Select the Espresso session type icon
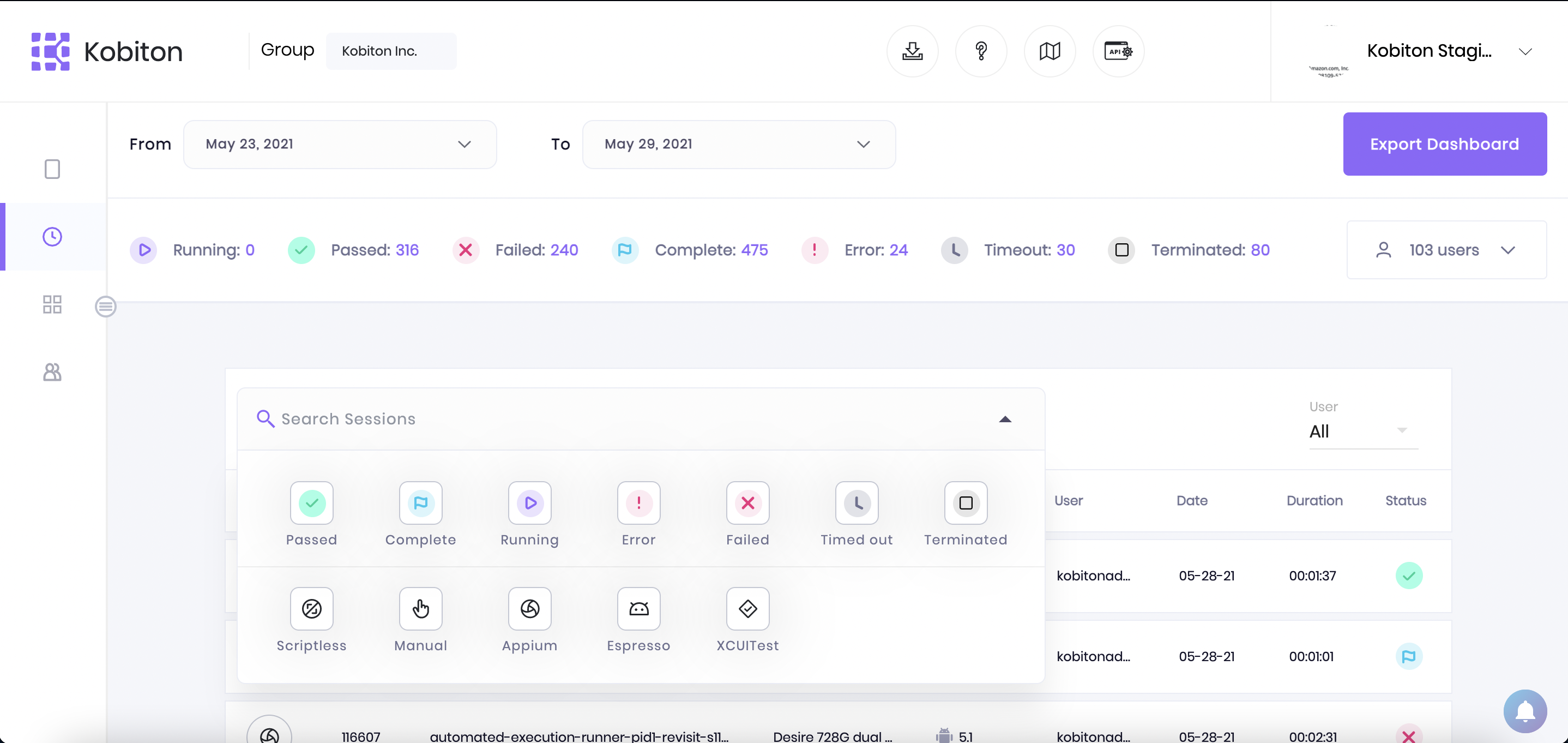This screenshot has height=743, width=1568. pyautogui.click(x=638, y=608)
